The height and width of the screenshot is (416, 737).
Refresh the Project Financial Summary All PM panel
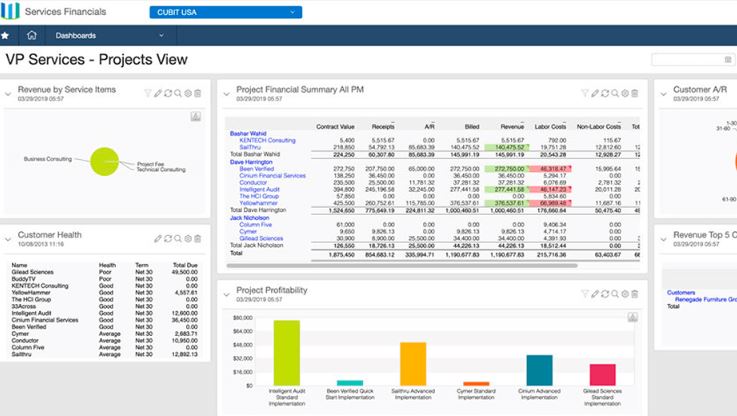click(x=605, y=94)
